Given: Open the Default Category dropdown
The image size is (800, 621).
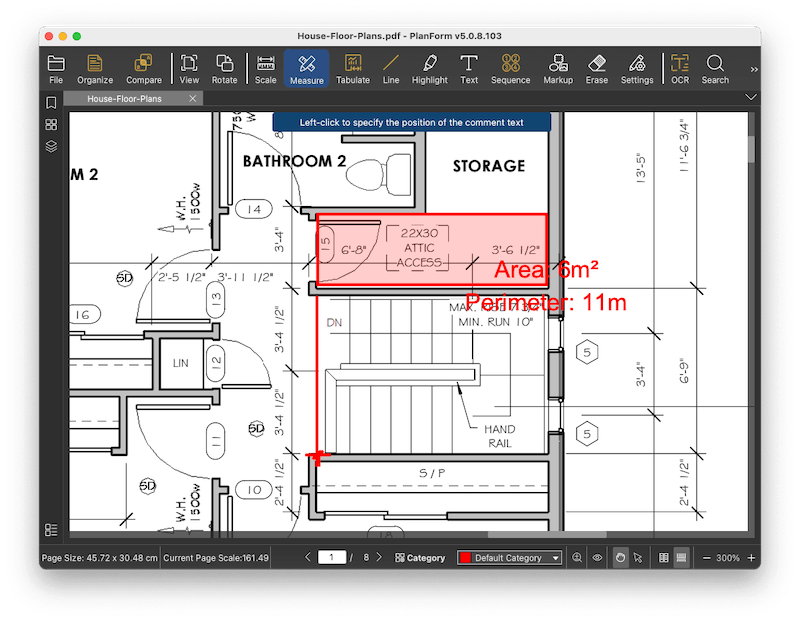Looking at the screenshot, I should coord(509,558).
